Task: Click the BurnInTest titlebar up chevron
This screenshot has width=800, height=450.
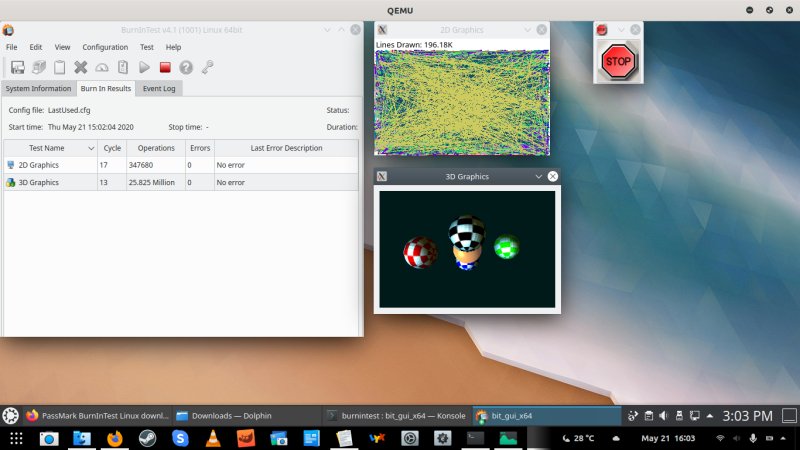Action: click(341, 30)
